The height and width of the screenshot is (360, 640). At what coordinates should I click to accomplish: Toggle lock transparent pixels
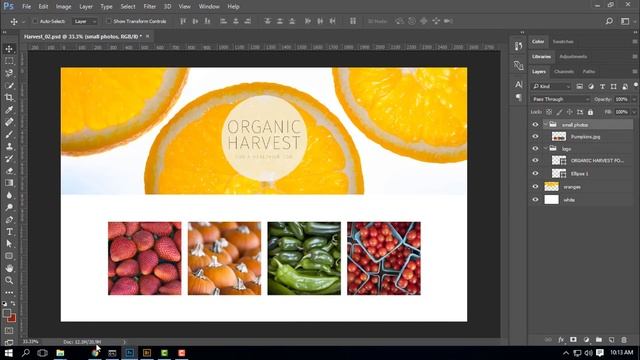(549, 112)
